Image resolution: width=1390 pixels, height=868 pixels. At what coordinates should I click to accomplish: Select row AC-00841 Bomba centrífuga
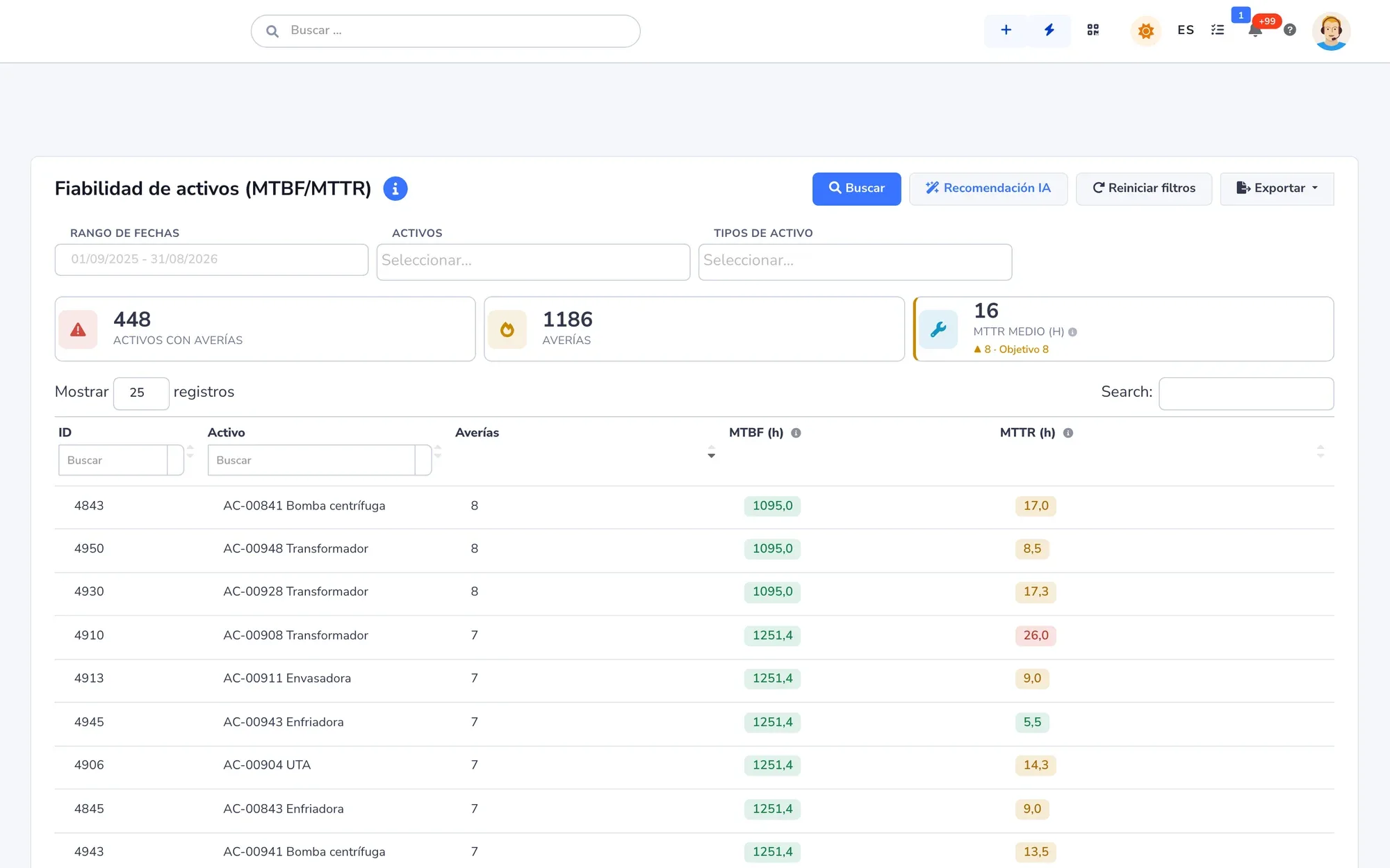tap(694, 506)
